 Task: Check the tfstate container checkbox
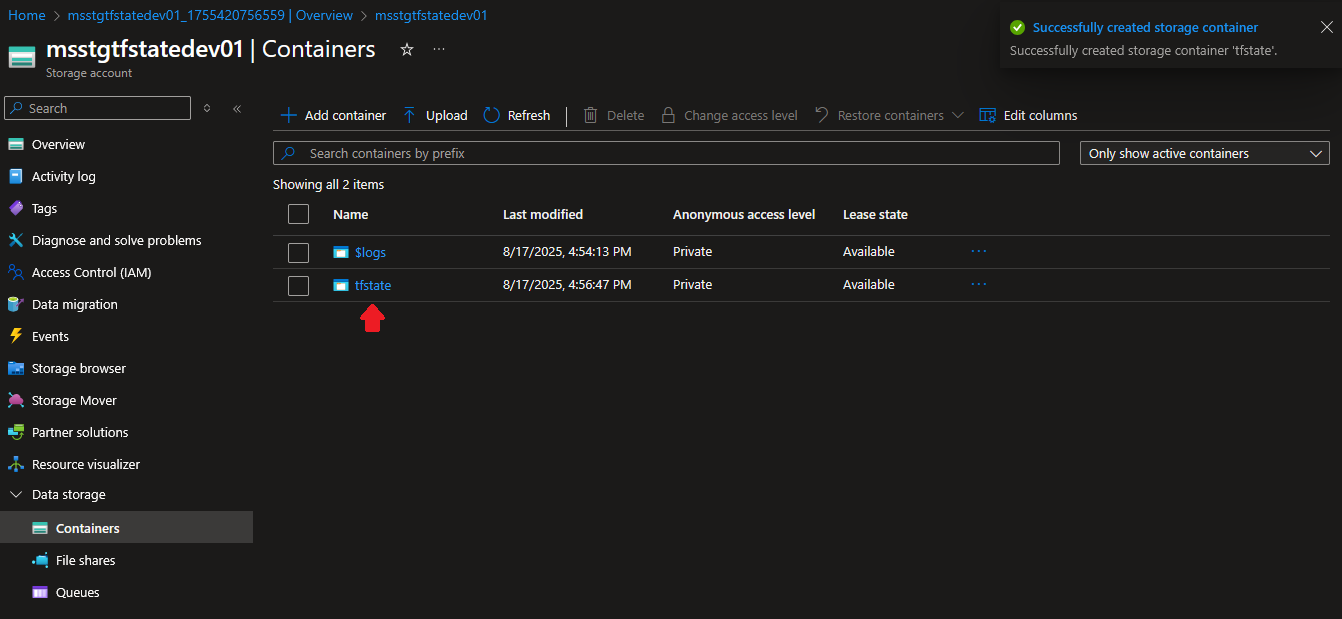[x=298, y=285]
